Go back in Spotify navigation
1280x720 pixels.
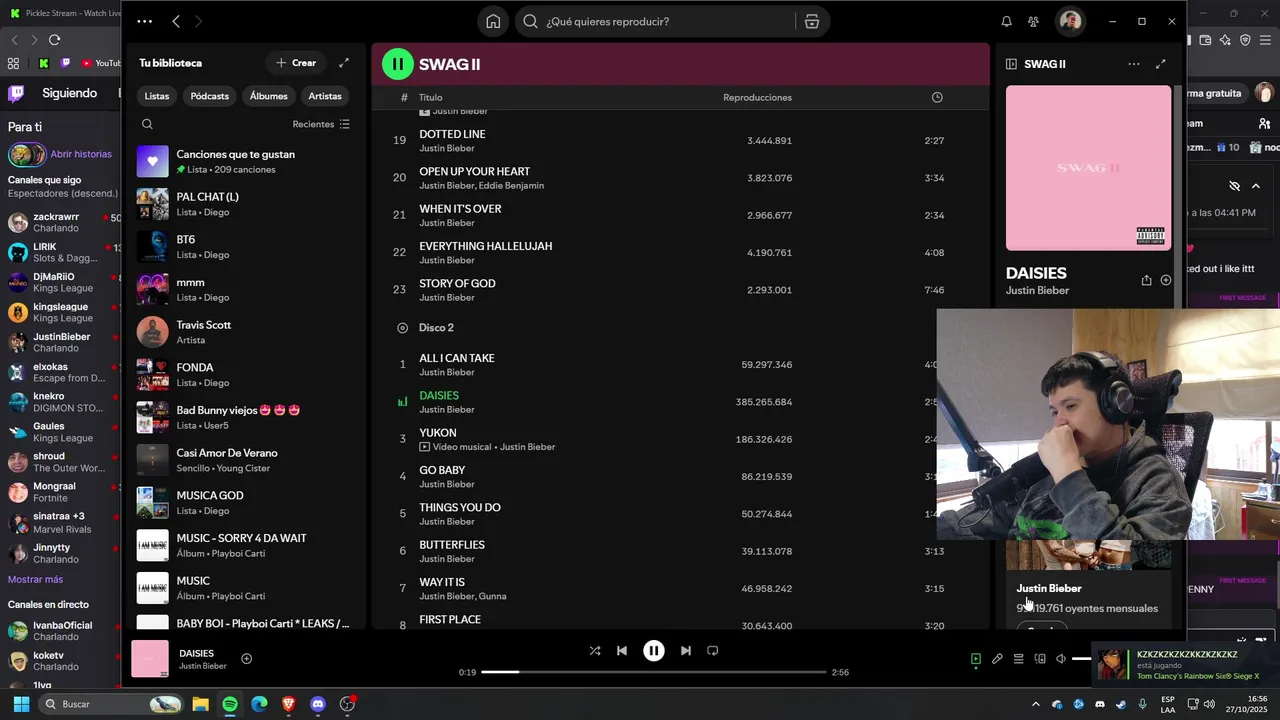176,21
